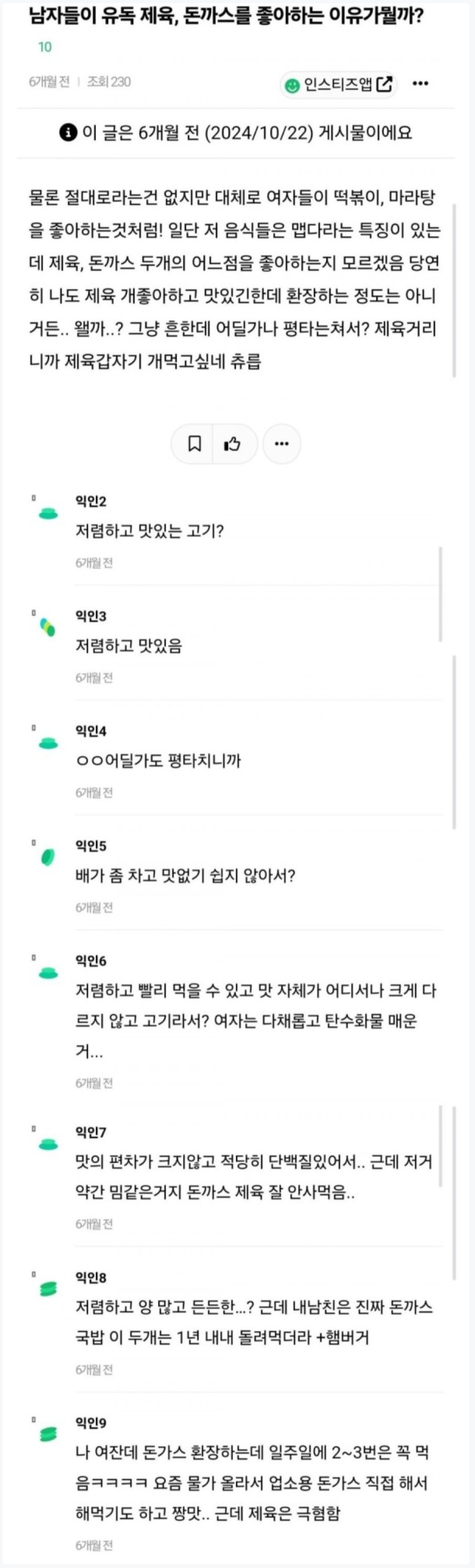This screenshot has height=1568, width=475.
Task: Open more actions menu beside thumbs-up
Action: [281, 443]
